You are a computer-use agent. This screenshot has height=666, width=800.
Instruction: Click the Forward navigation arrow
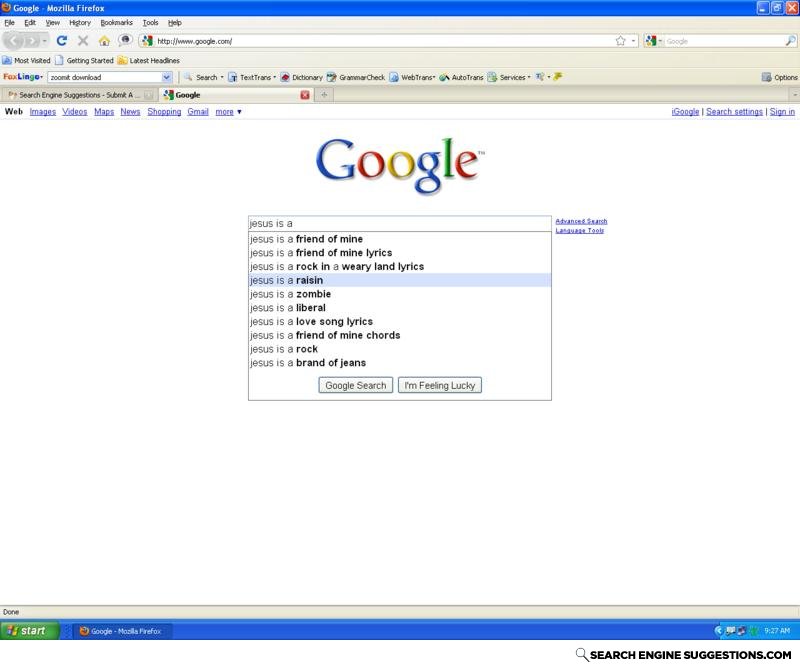(x=32, y=41)
